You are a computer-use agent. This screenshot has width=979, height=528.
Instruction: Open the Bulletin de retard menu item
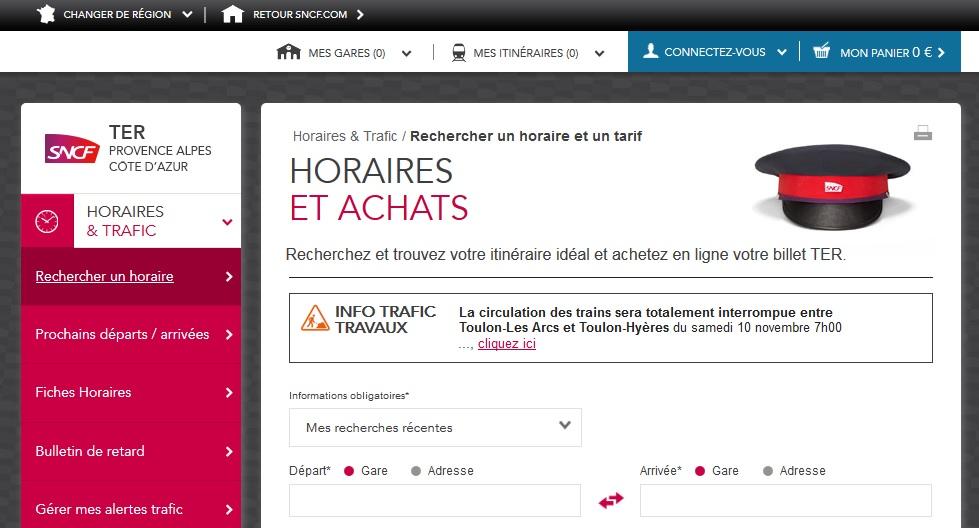click(130, 451)
